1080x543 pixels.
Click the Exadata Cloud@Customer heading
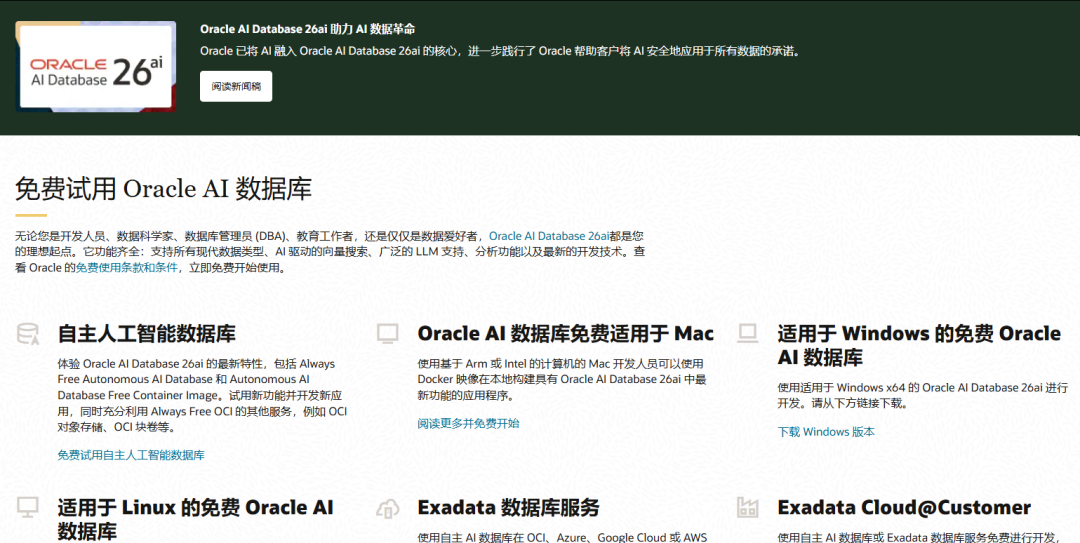click(x=904, y=508)
